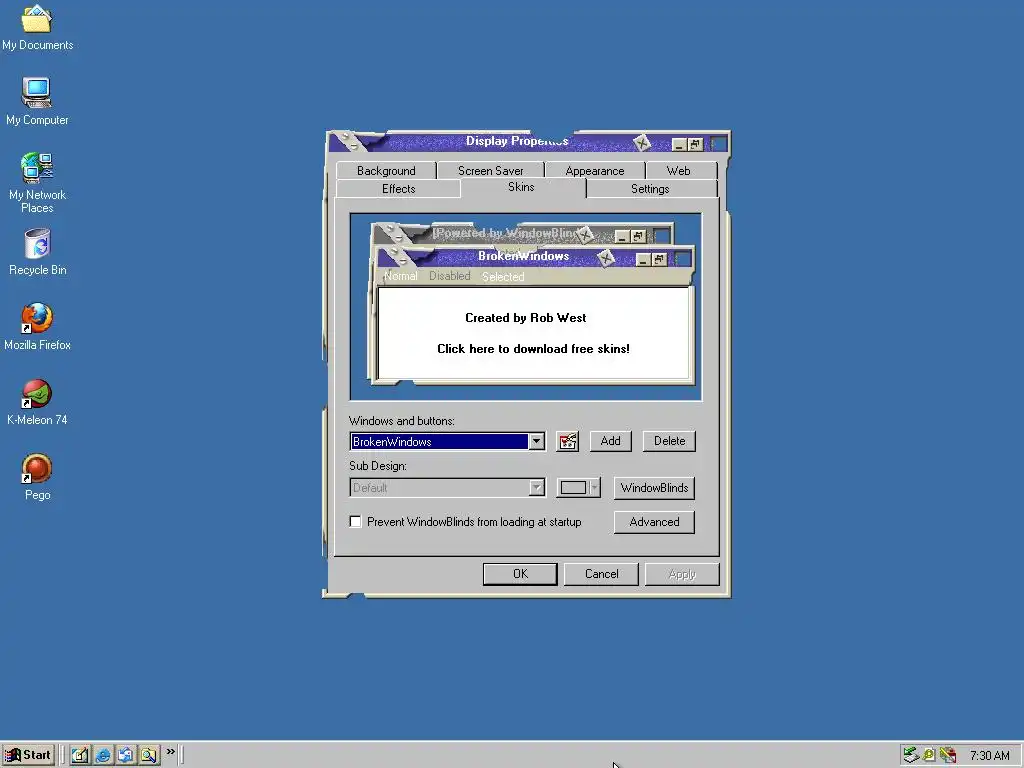Click the magnifier quick launch icon

point(149,755)
